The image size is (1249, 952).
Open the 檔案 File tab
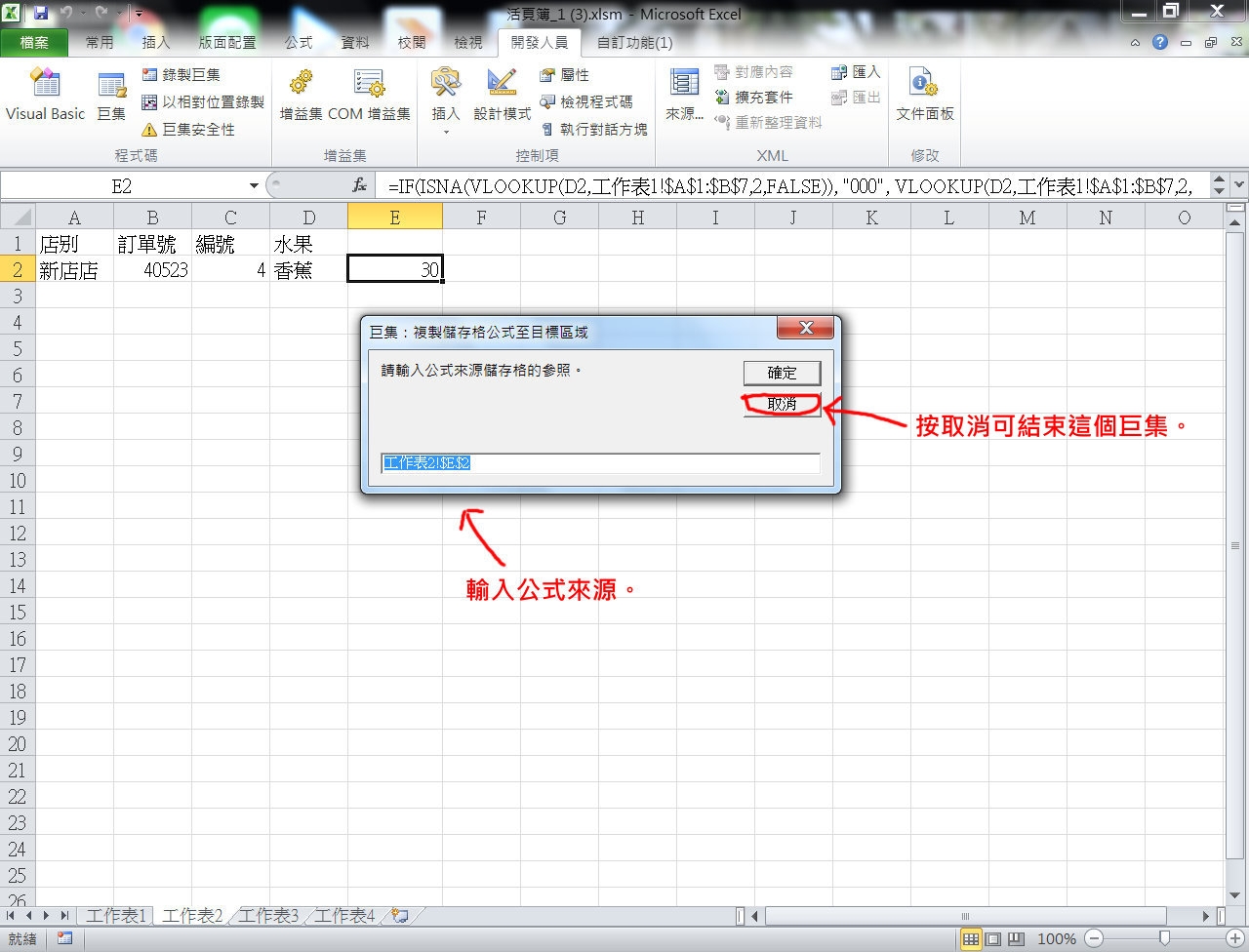[x=34, y=42]
